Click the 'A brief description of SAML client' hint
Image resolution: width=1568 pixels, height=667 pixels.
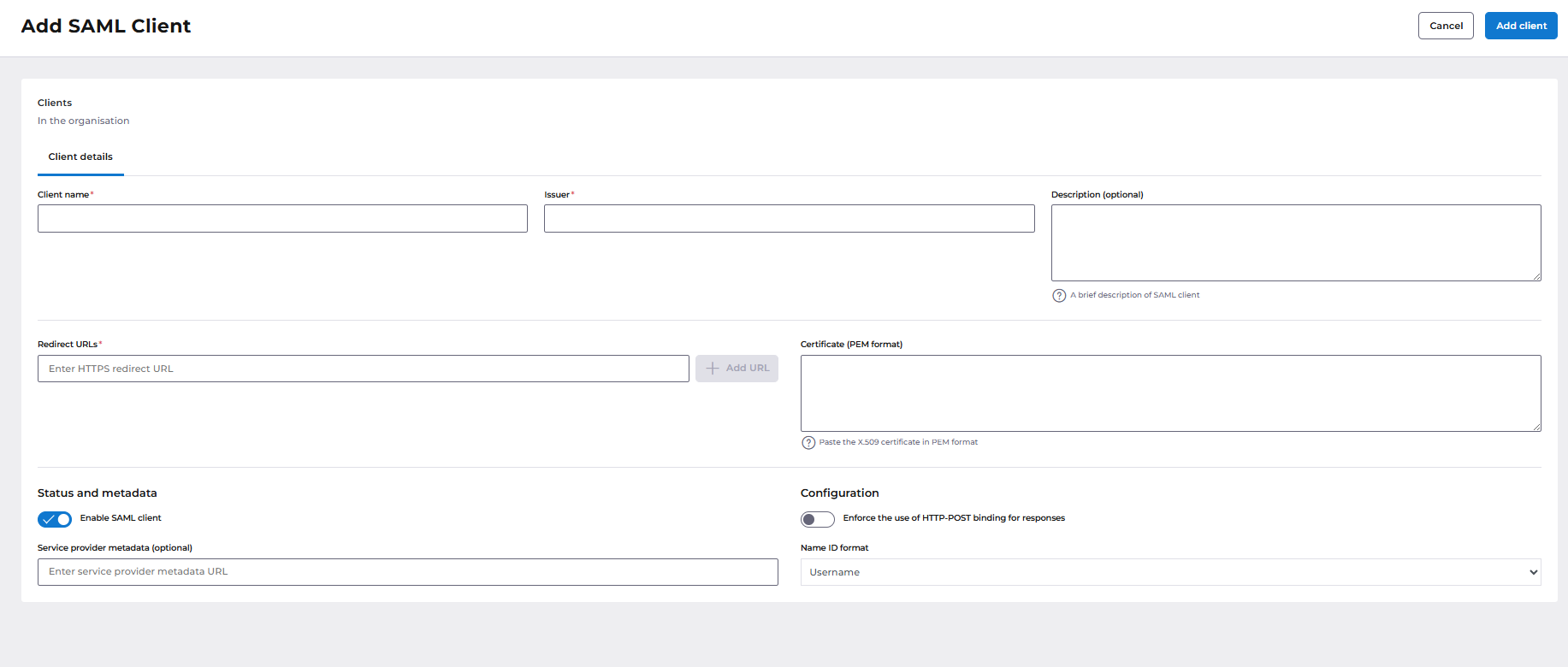[x=1134, y=295]
